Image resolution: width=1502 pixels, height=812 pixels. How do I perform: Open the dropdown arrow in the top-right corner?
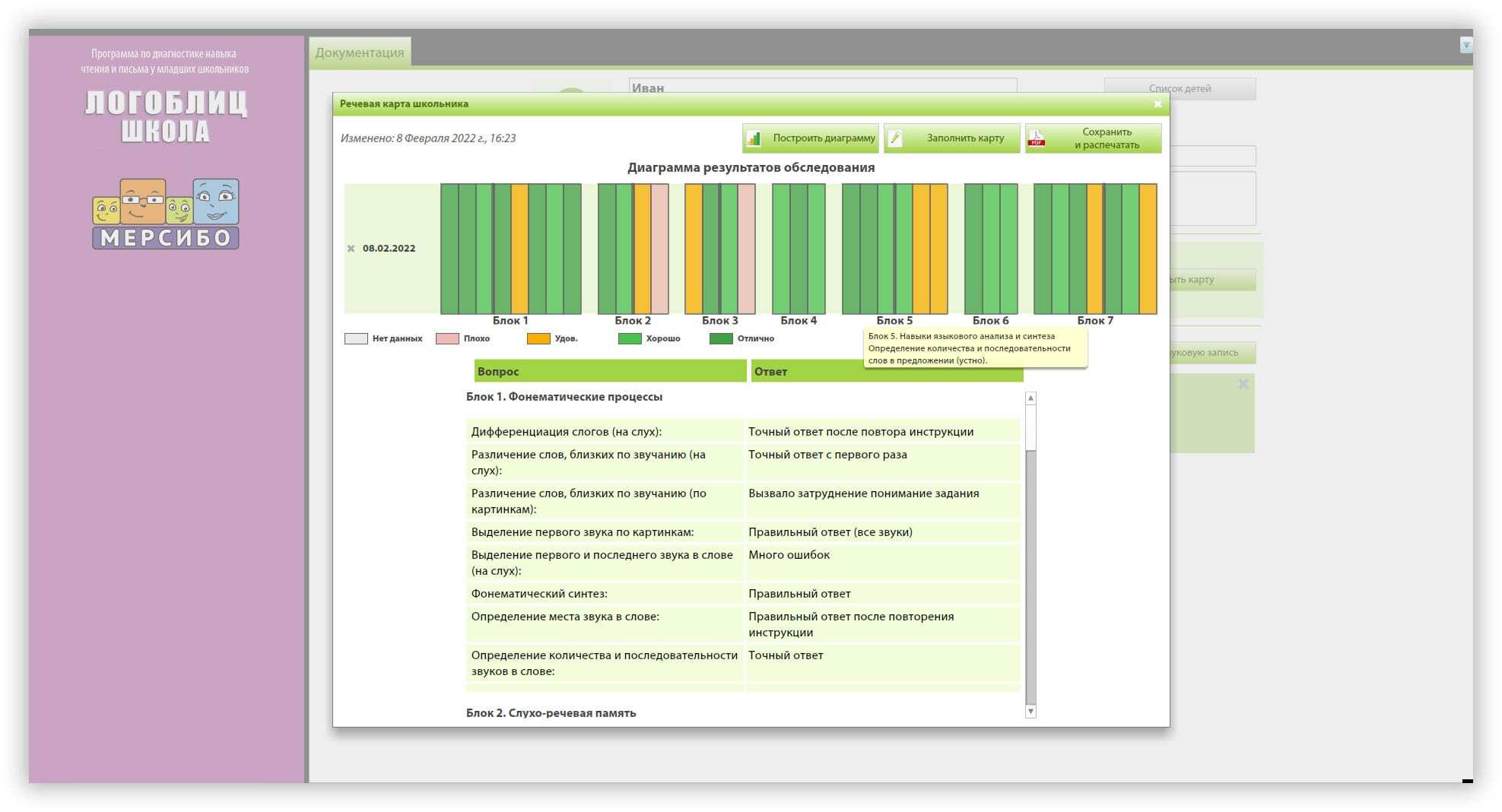coord(1465,46)
